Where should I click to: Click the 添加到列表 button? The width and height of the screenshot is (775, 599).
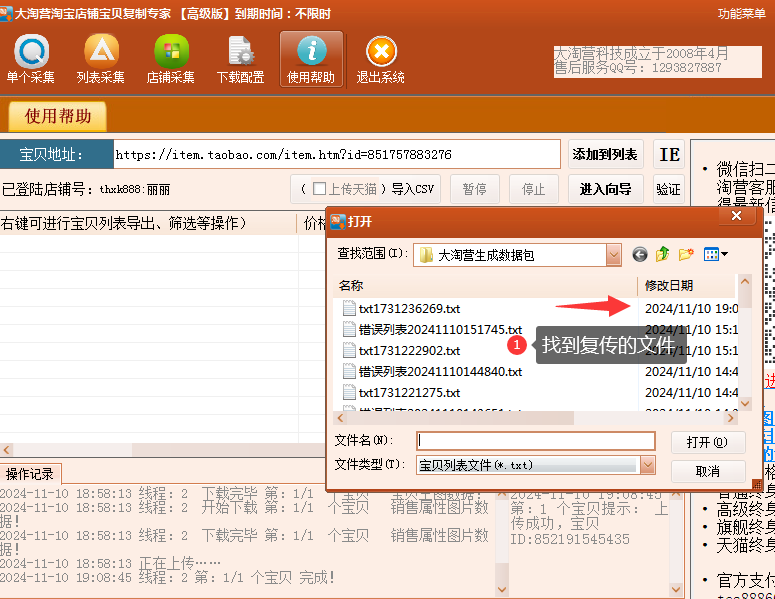(605, 155)
